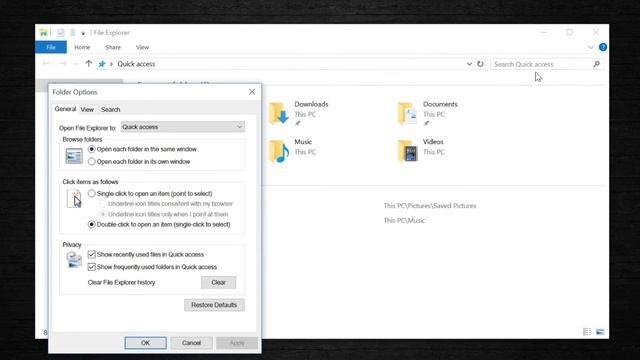Open the Home ribbon tab

click(82, 47)
